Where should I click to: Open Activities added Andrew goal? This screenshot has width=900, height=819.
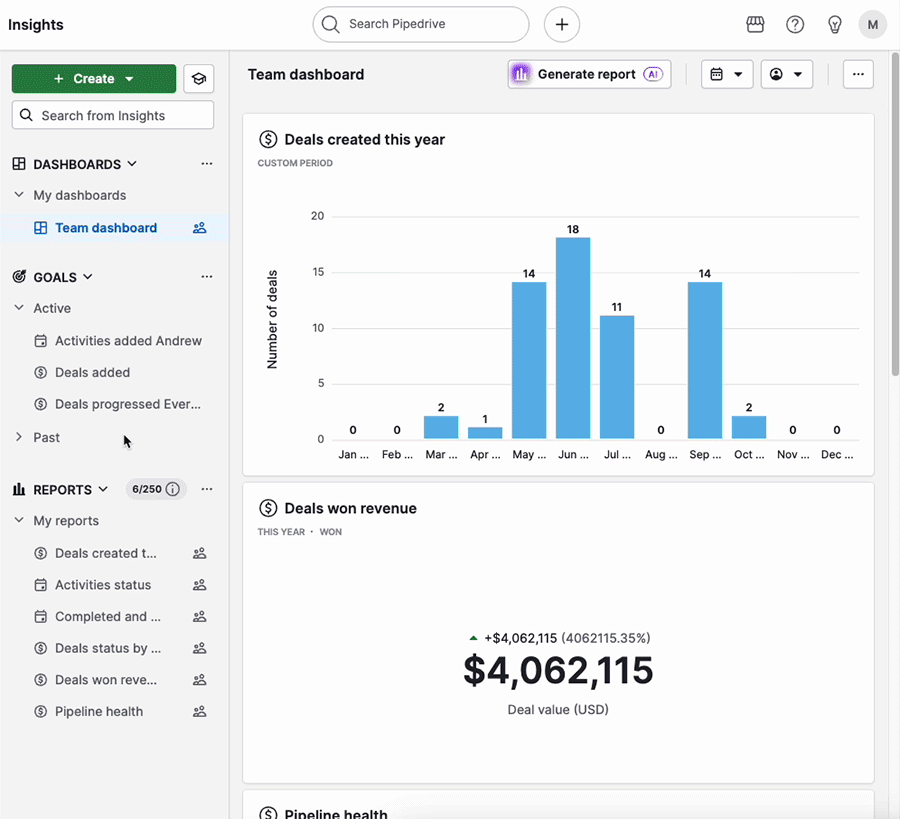(x=128, y=341)
